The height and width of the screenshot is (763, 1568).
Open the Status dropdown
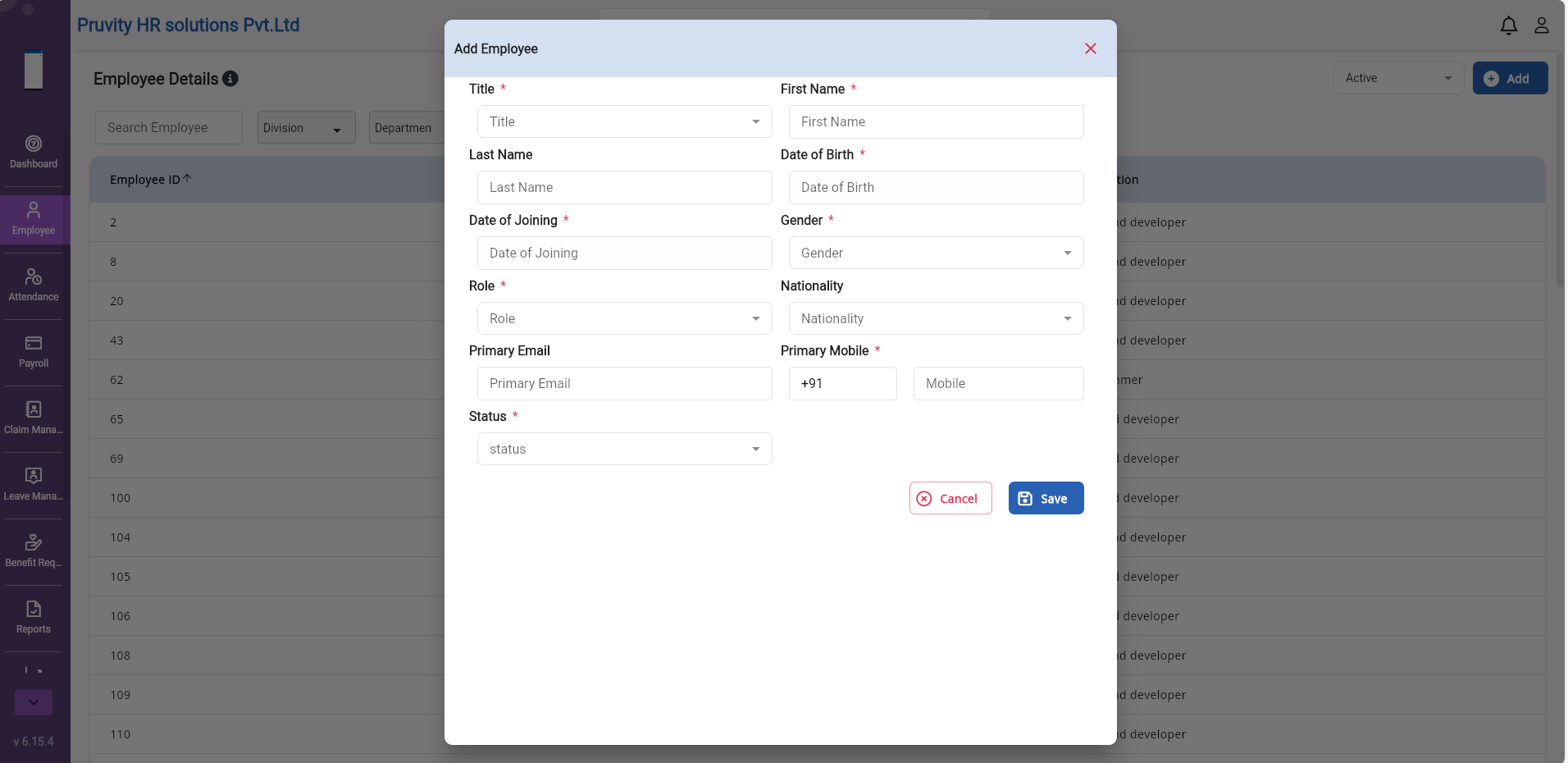click(x=625, y=449)
